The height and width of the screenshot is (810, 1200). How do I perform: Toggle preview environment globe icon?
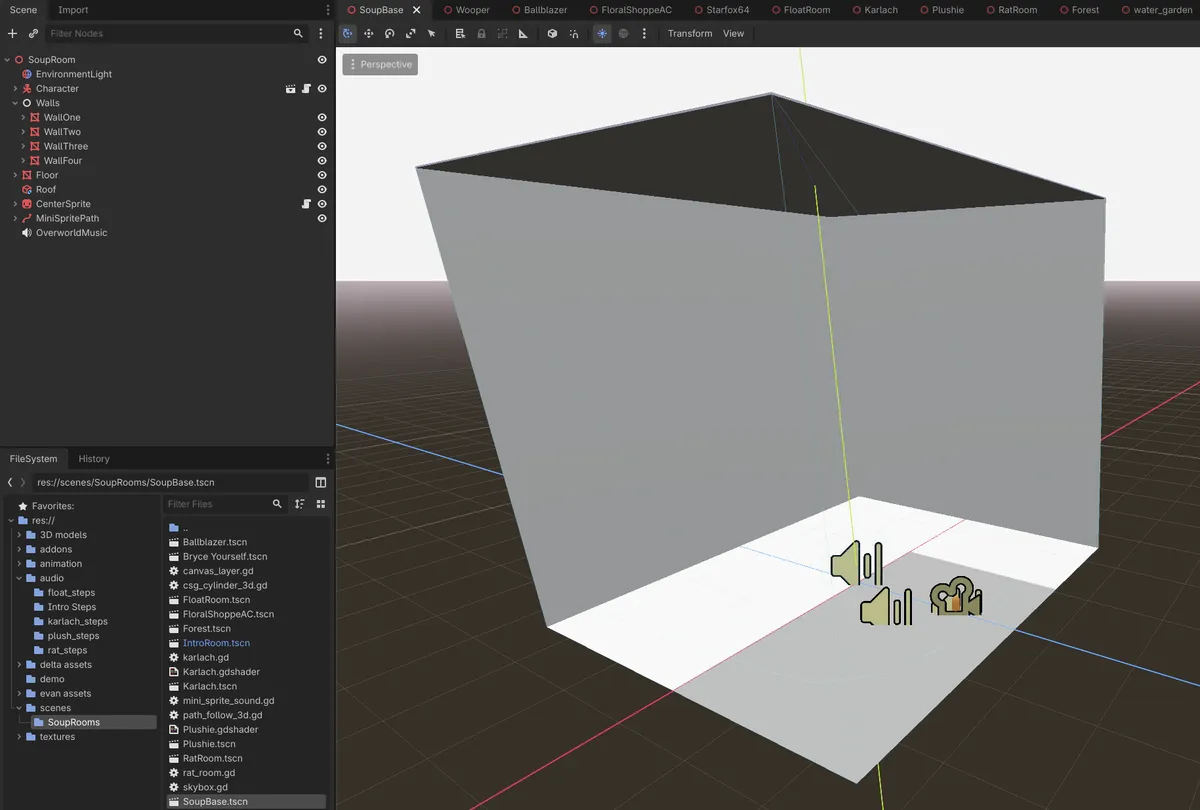[x=623, y=33]
